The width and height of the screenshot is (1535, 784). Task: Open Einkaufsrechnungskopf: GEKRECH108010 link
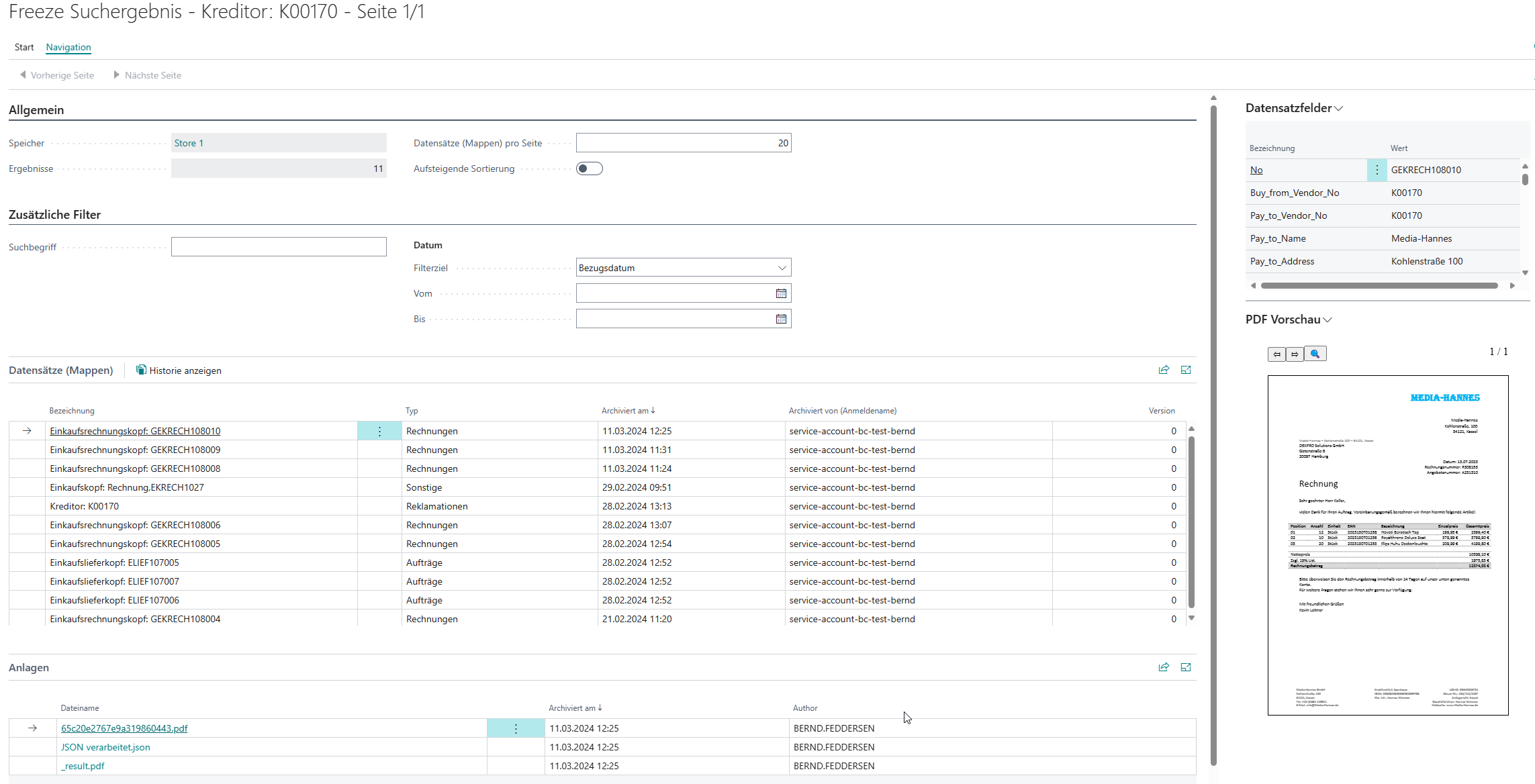pos(135,431)
